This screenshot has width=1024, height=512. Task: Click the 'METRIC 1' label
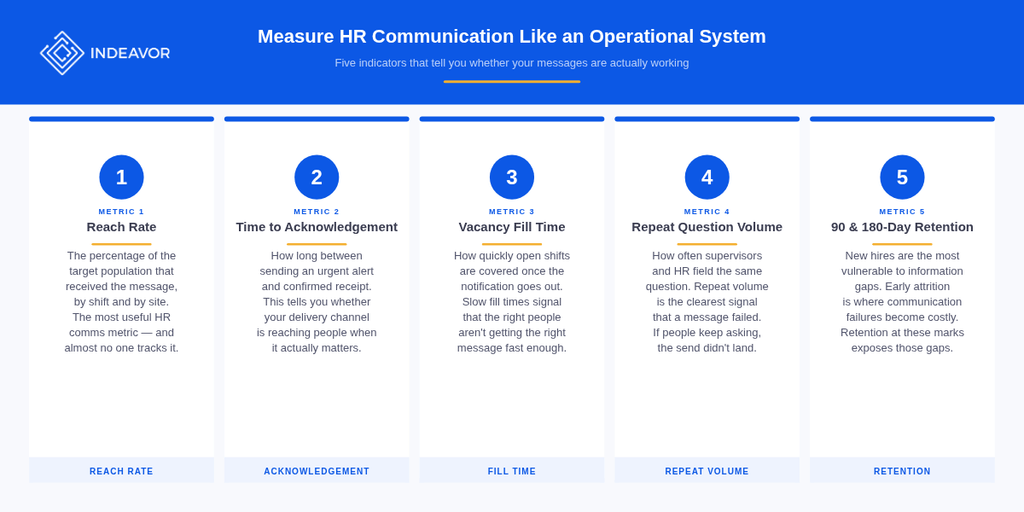pyautogui.click(x=121, y=212)
